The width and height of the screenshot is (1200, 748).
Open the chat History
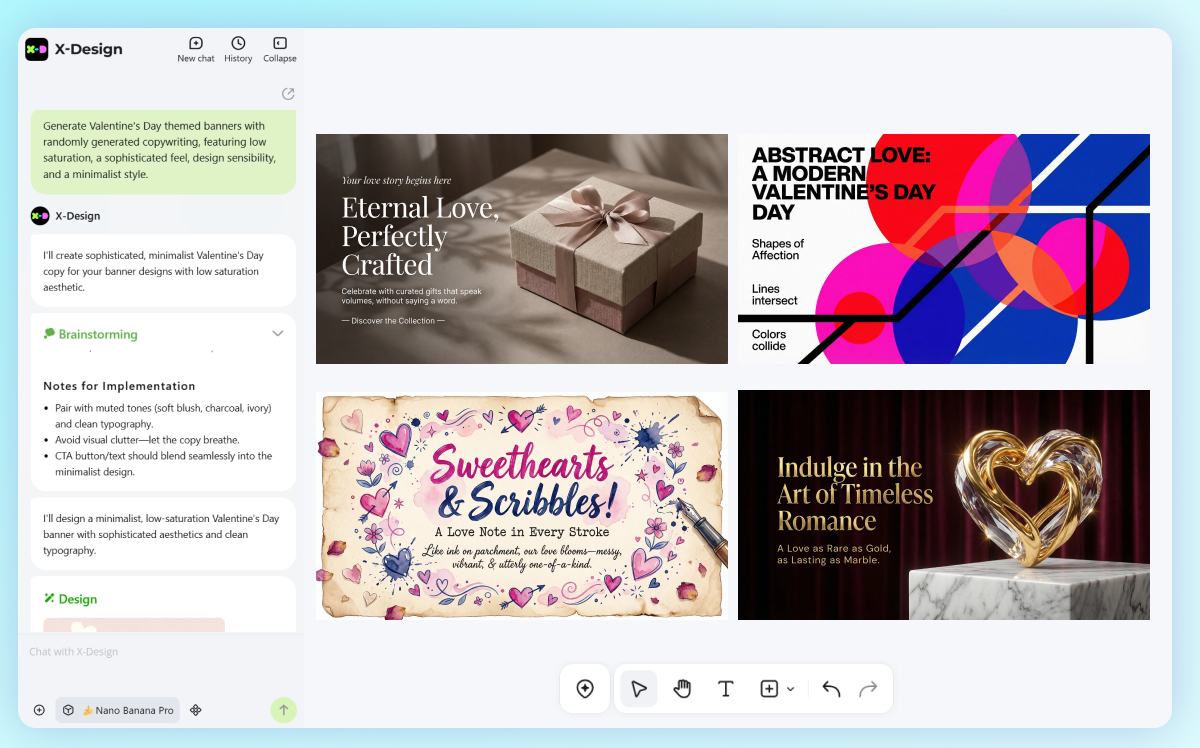coord(238,49)
